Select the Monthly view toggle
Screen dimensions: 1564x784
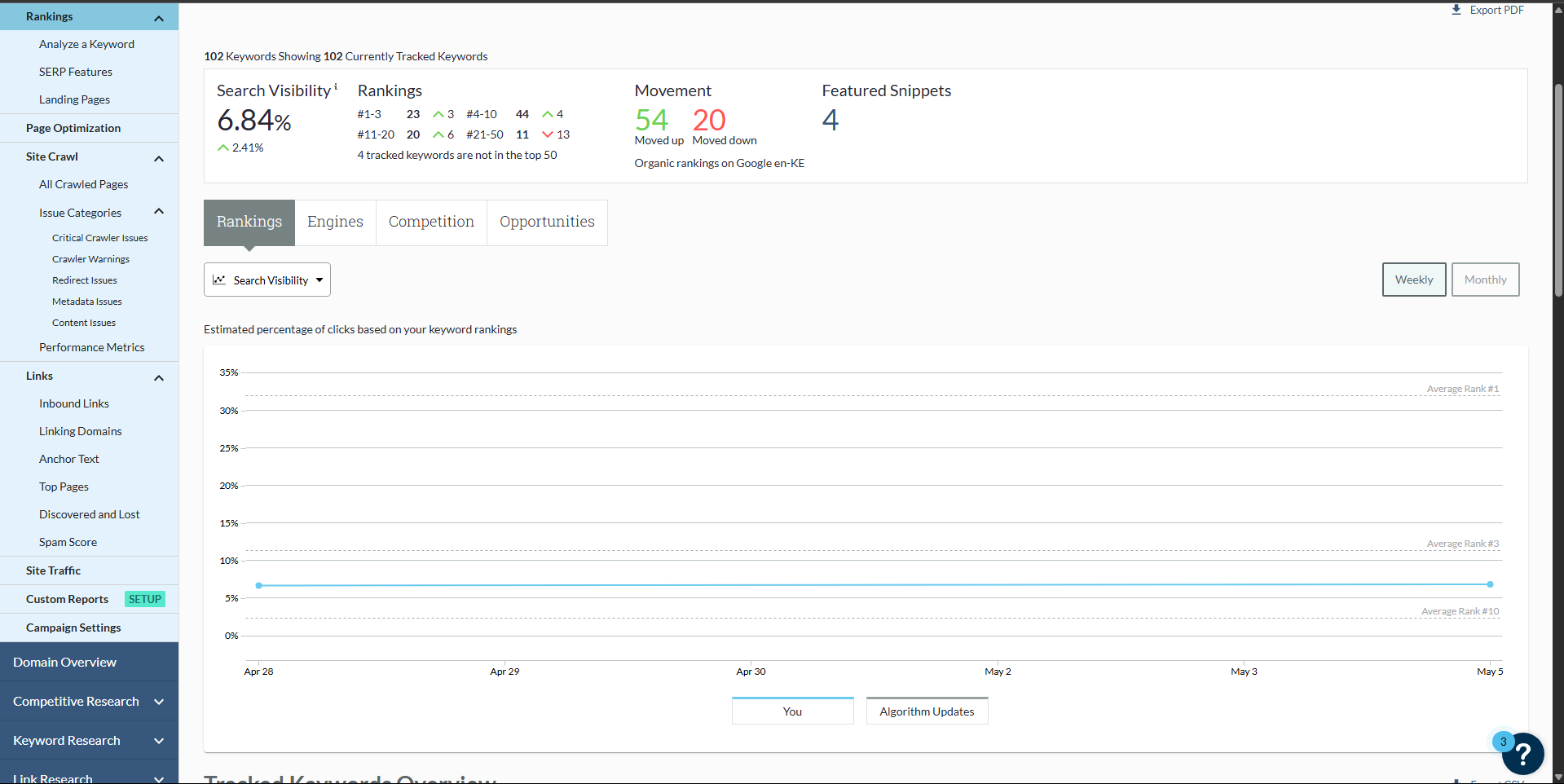point(1485,280)
